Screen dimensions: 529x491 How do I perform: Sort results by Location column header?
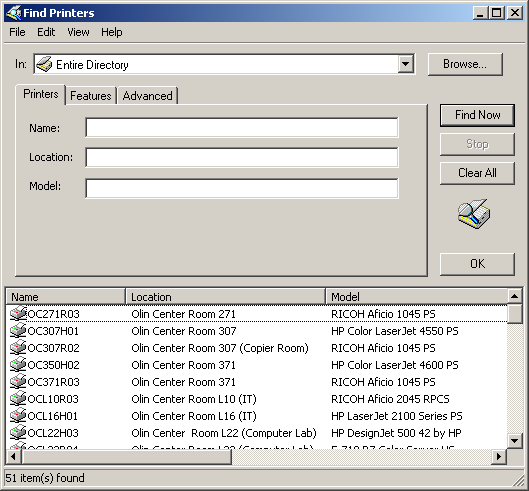pos(225,297)
